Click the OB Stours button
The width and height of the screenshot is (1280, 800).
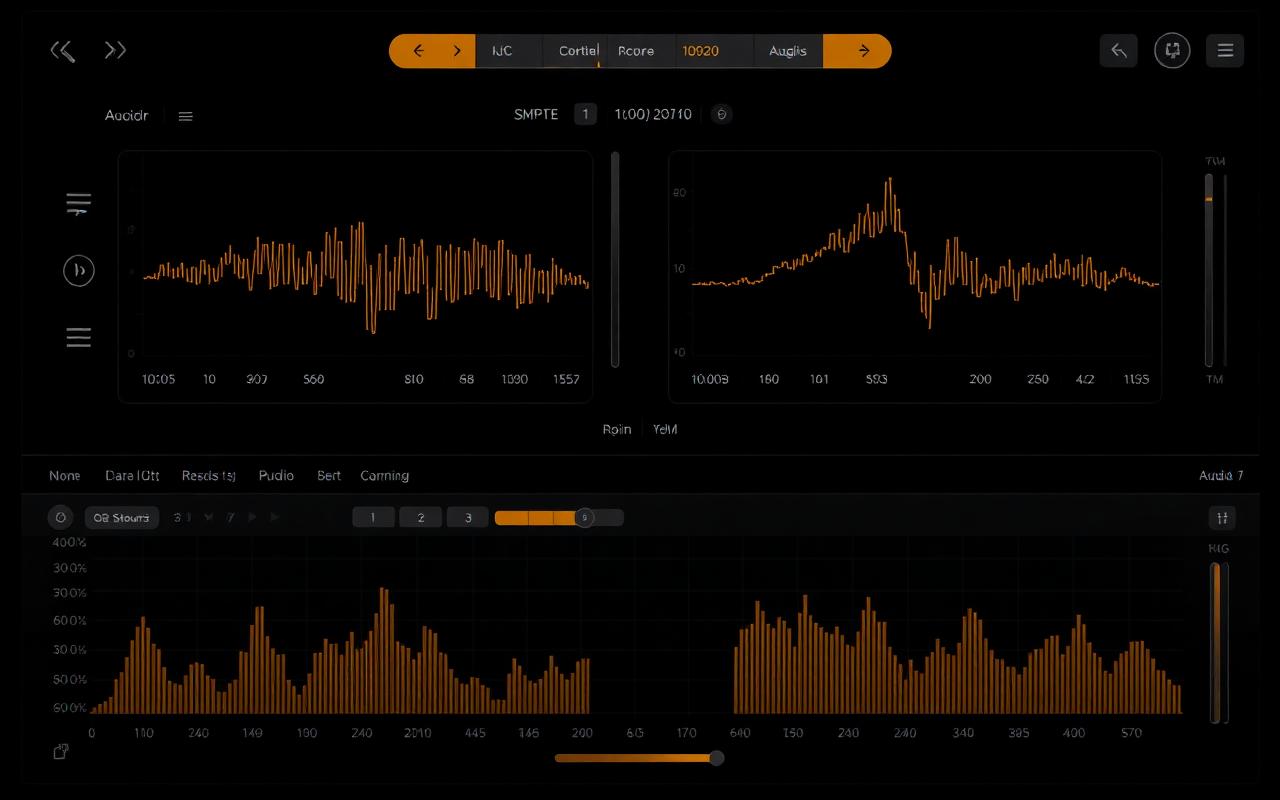point(122,517)
